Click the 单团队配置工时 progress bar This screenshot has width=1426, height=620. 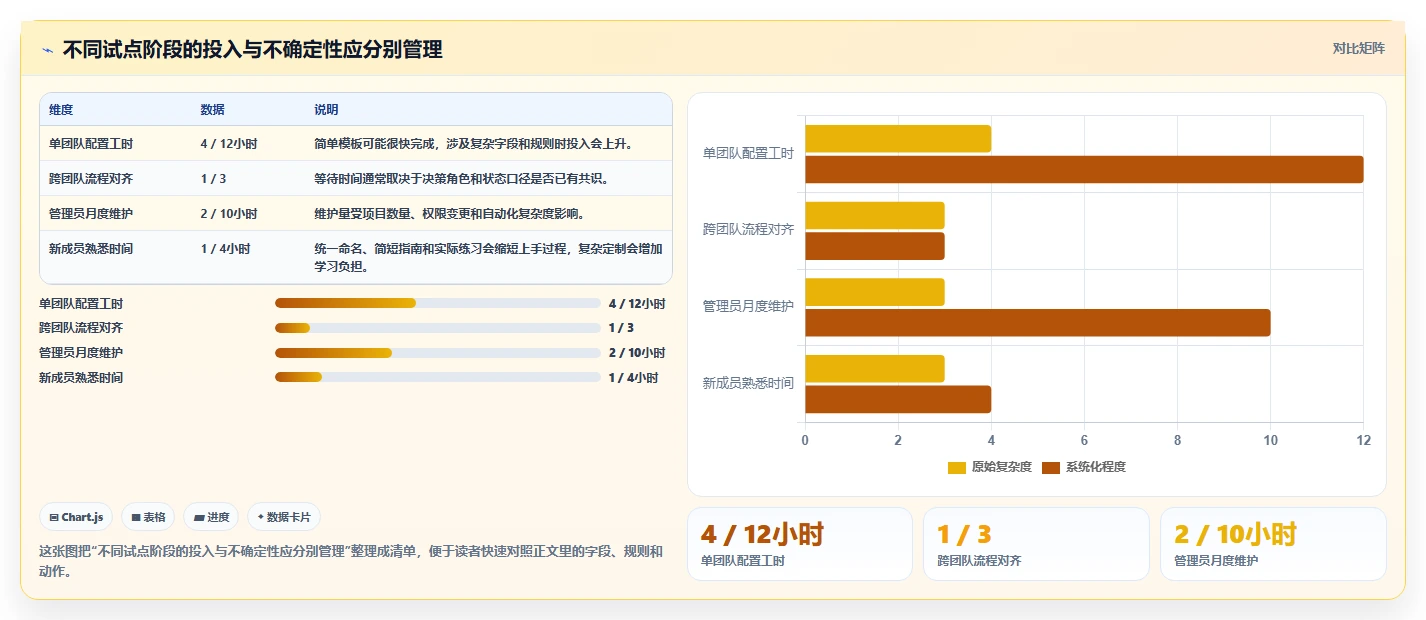pyautogui.click(x=438, y=303)
